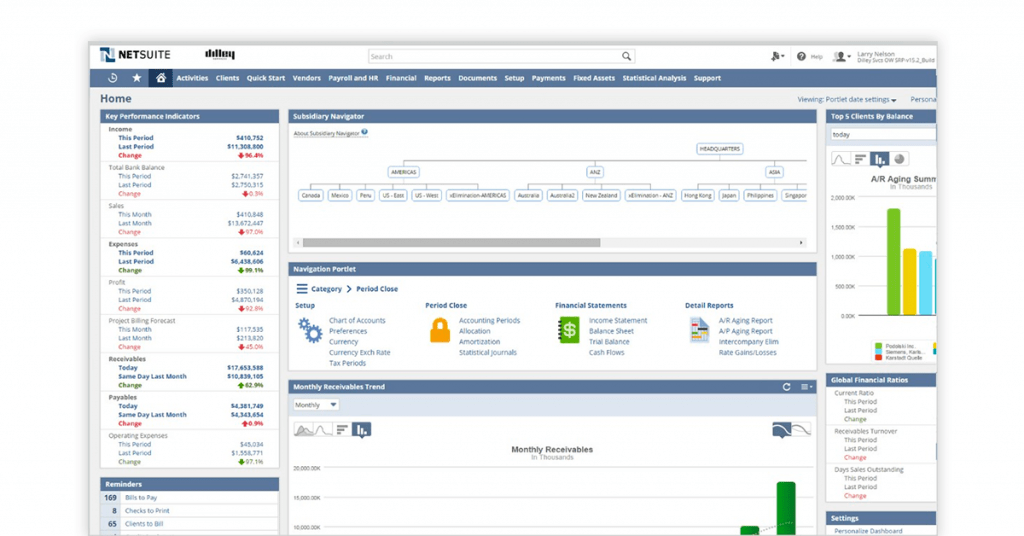1024x536 pixels.
Task: Open the A/R Aging Report link
Action: [745, 321]
